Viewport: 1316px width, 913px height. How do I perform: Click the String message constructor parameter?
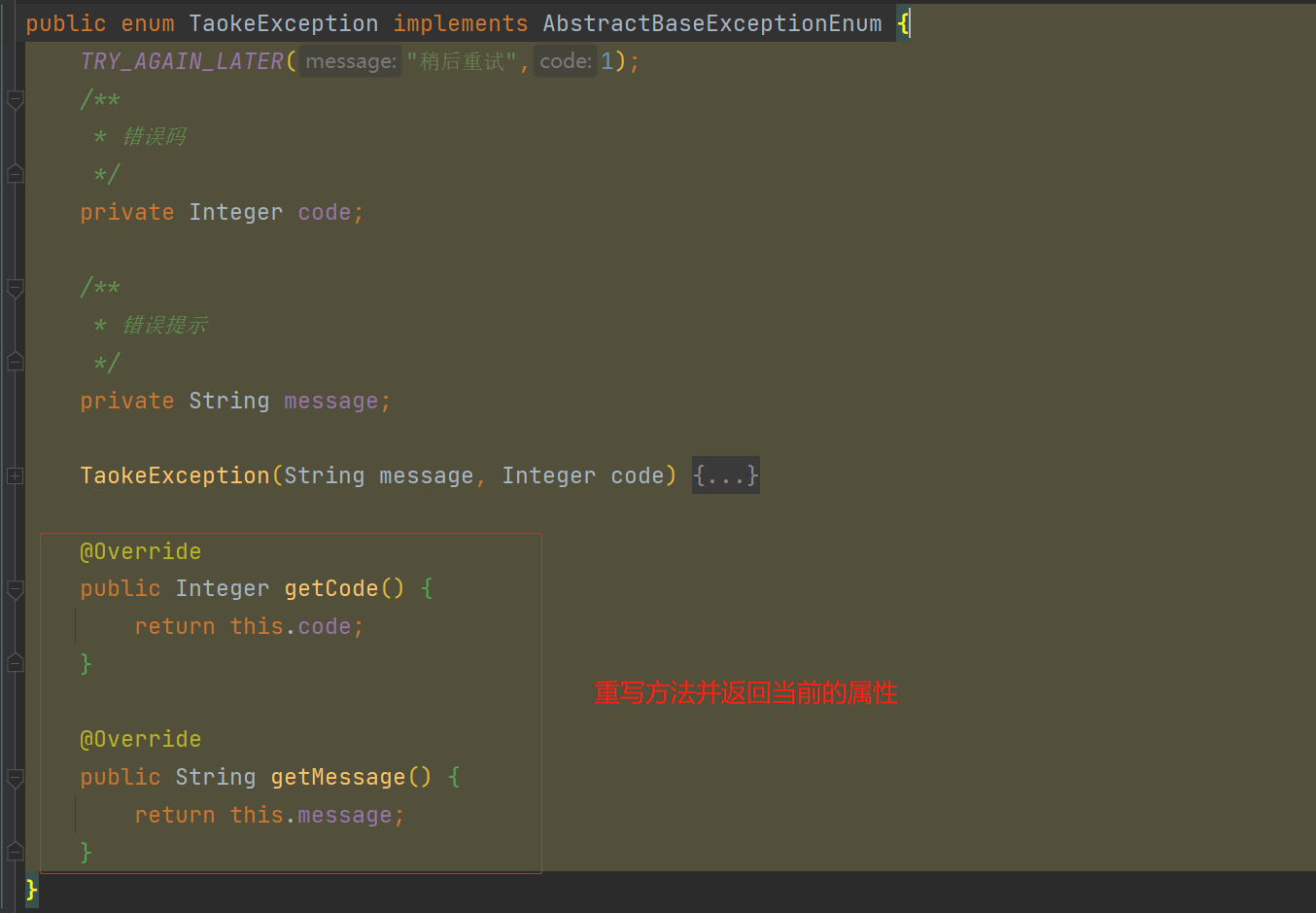[x=379, y=475]
